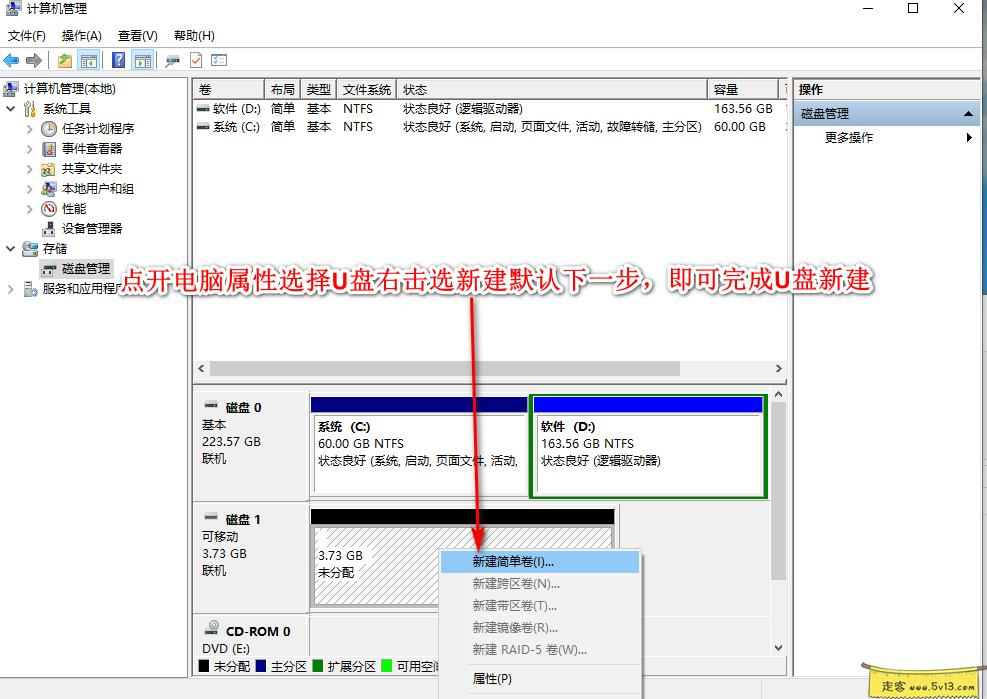Open the Help icon on the toolbar

[x=118, y=59]
